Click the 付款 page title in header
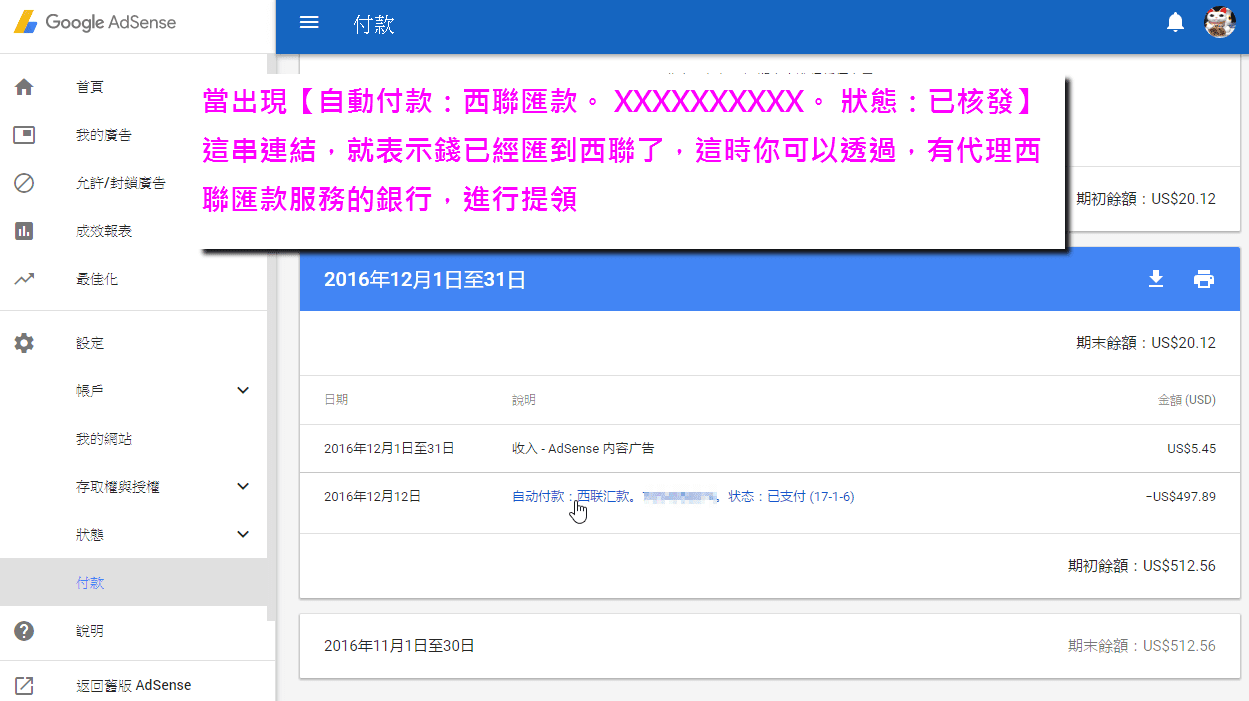The image size is (1249, 701). [x=374, y=24]
